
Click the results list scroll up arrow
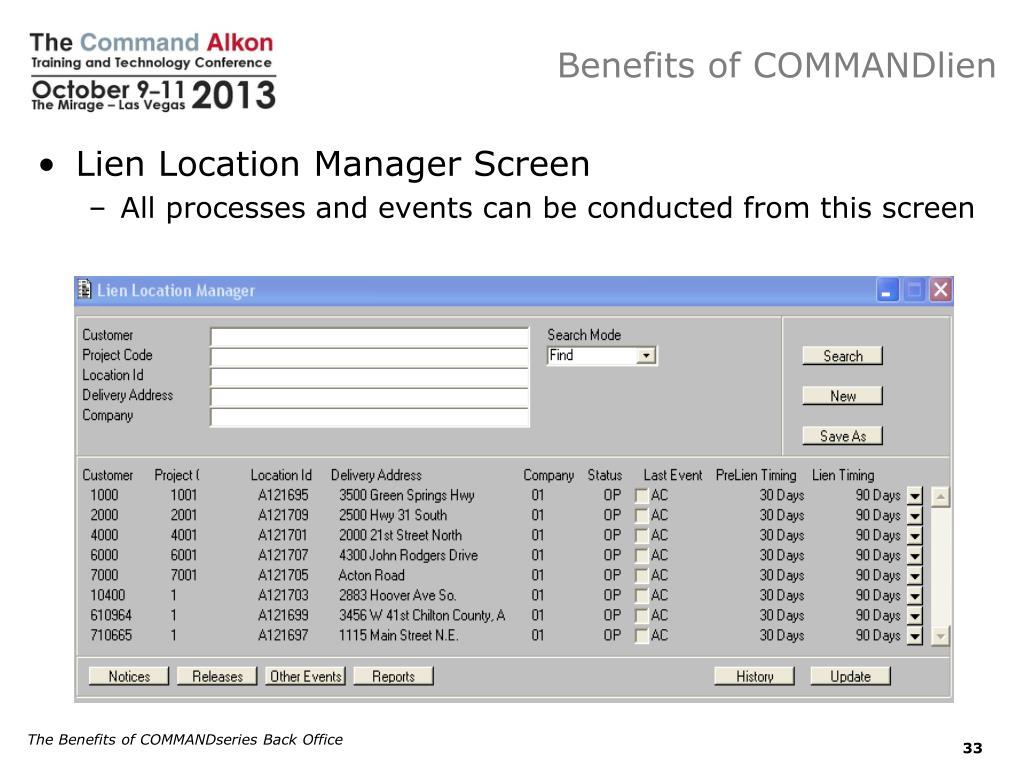[940, 497]
